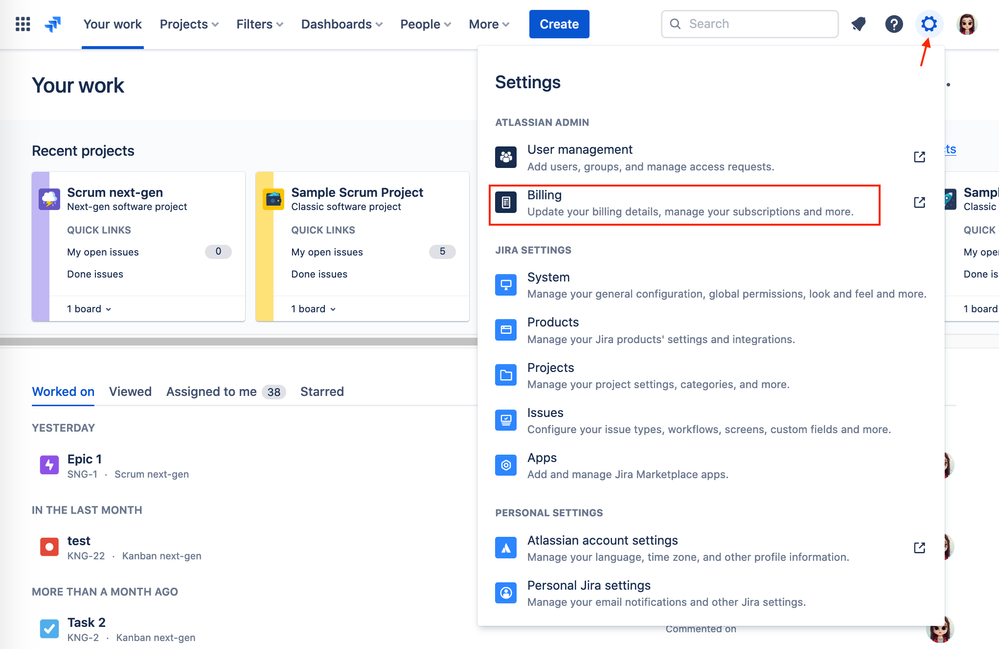Viewport: 999px width, 649px height.
Task: Open Atlassian account settings entry
Action: pyautogui.click(x=710, y=548)
